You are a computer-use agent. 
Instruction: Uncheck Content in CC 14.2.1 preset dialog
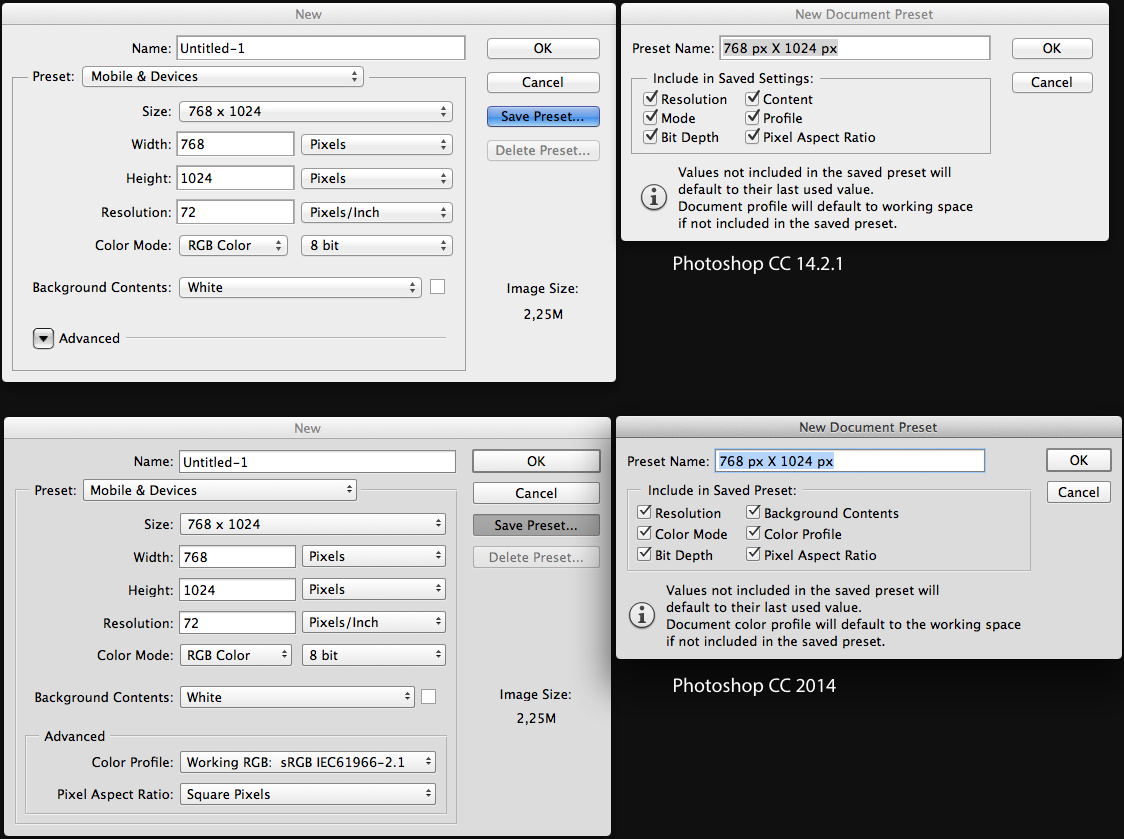(753, 98)
